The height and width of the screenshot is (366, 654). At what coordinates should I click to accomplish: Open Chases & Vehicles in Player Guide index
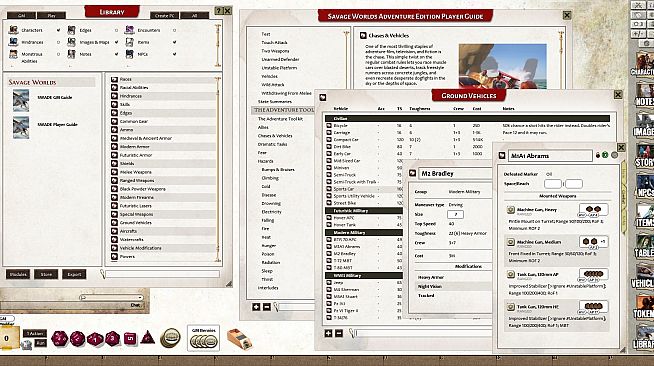point(275,135)
